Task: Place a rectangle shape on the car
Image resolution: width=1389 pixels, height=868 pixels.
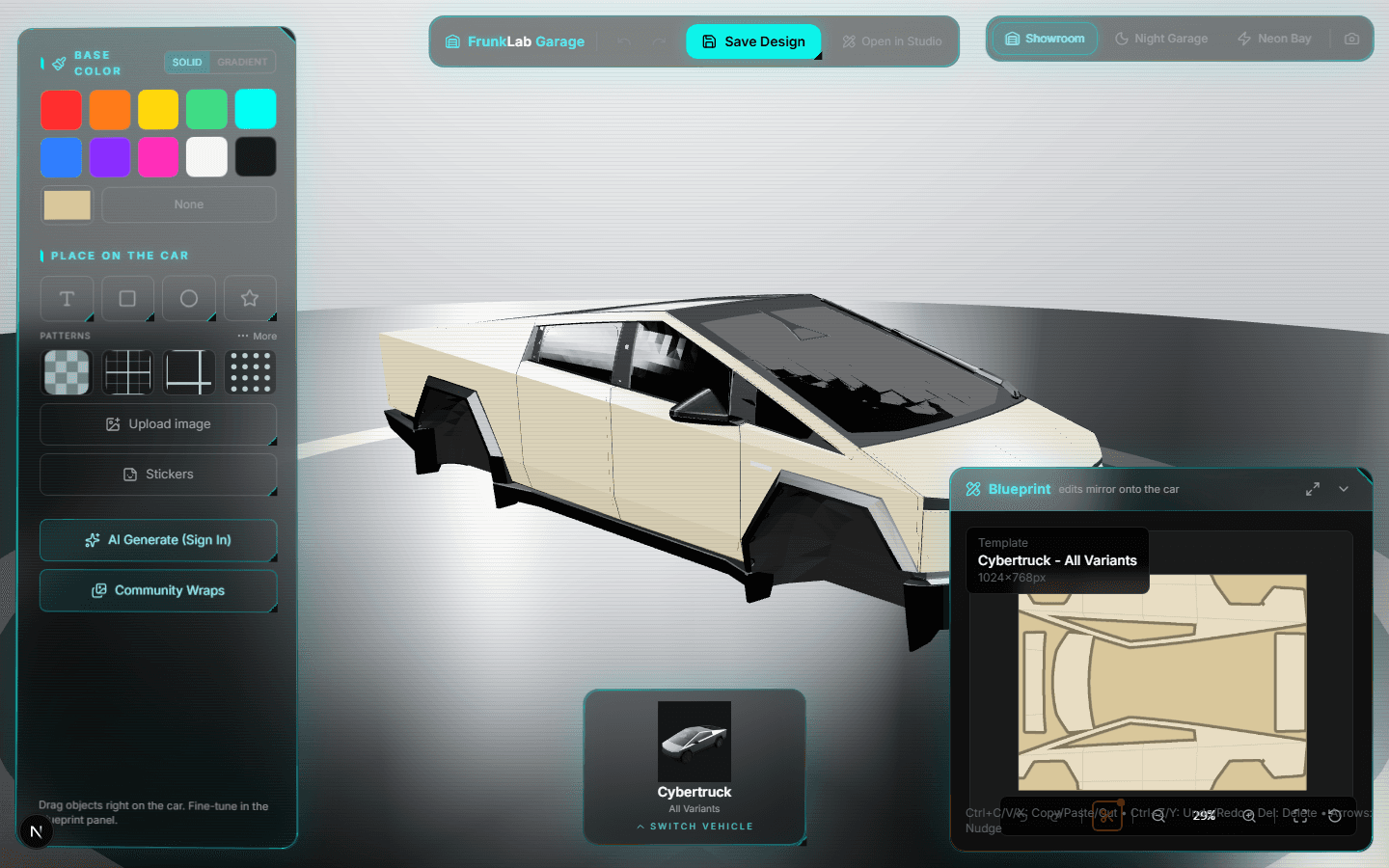Action: coord(127,299)
